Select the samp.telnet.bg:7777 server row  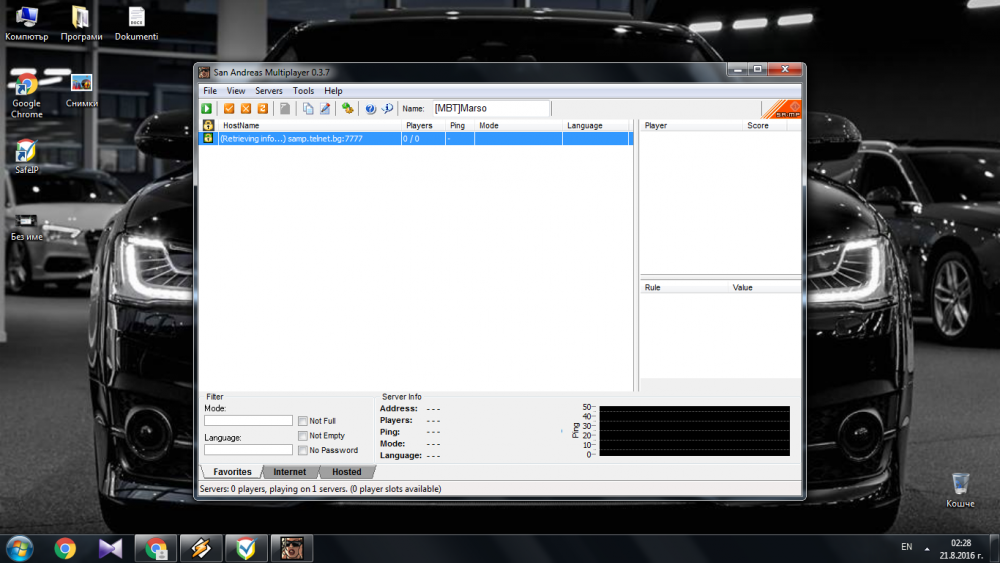point(416,138)
